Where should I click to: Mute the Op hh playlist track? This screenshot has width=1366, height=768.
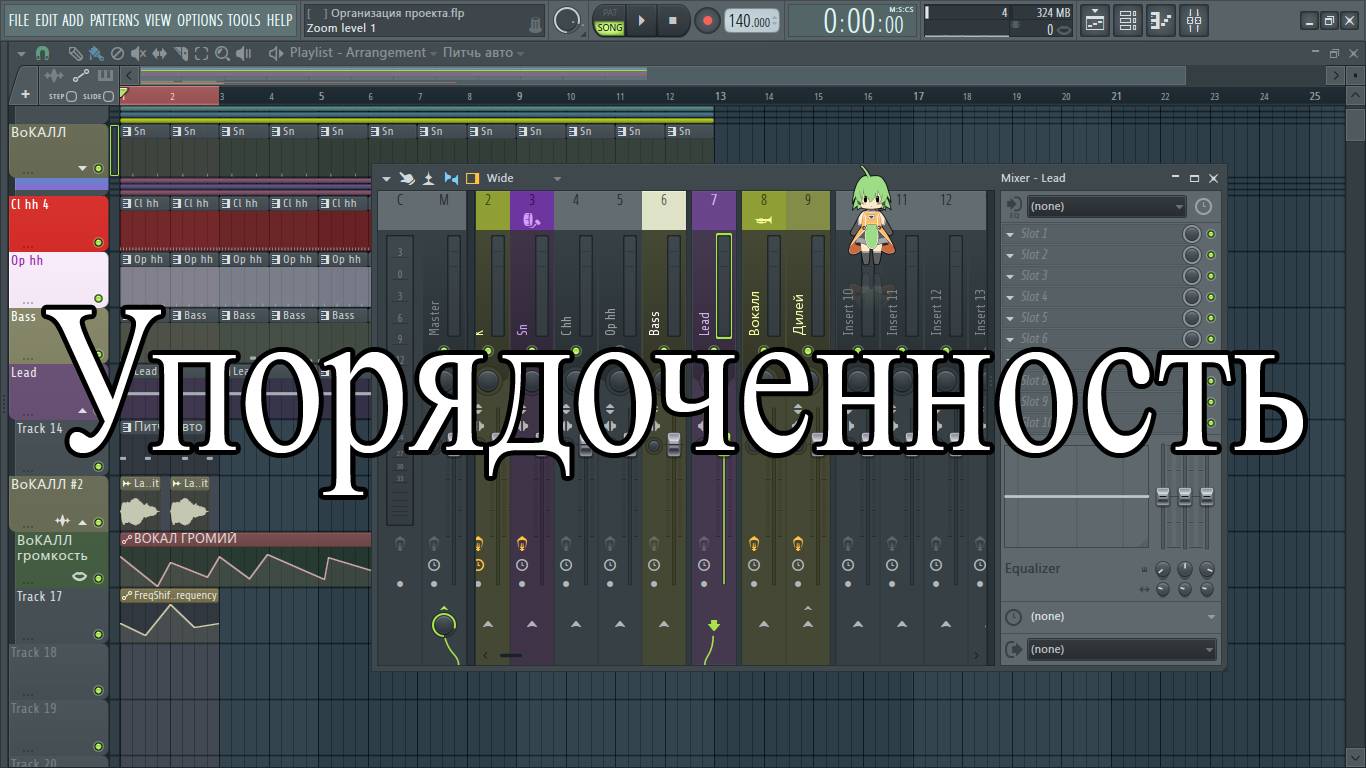98,298
